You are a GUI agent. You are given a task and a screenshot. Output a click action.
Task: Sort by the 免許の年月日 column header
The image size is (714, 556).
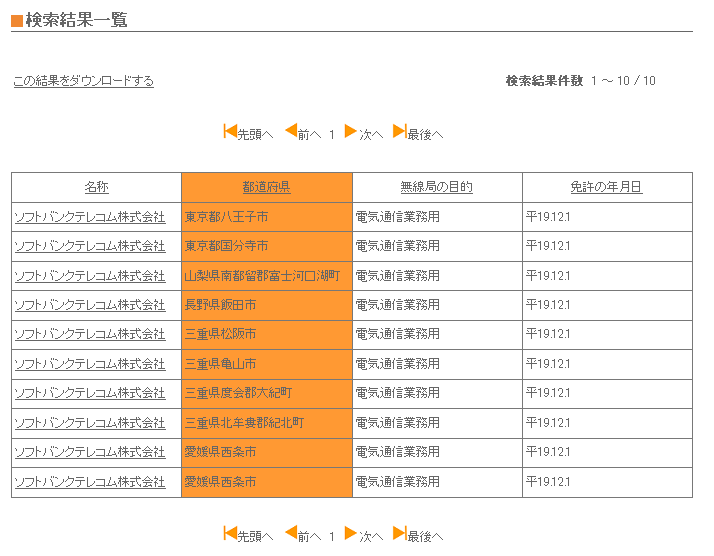click(606, 187)
